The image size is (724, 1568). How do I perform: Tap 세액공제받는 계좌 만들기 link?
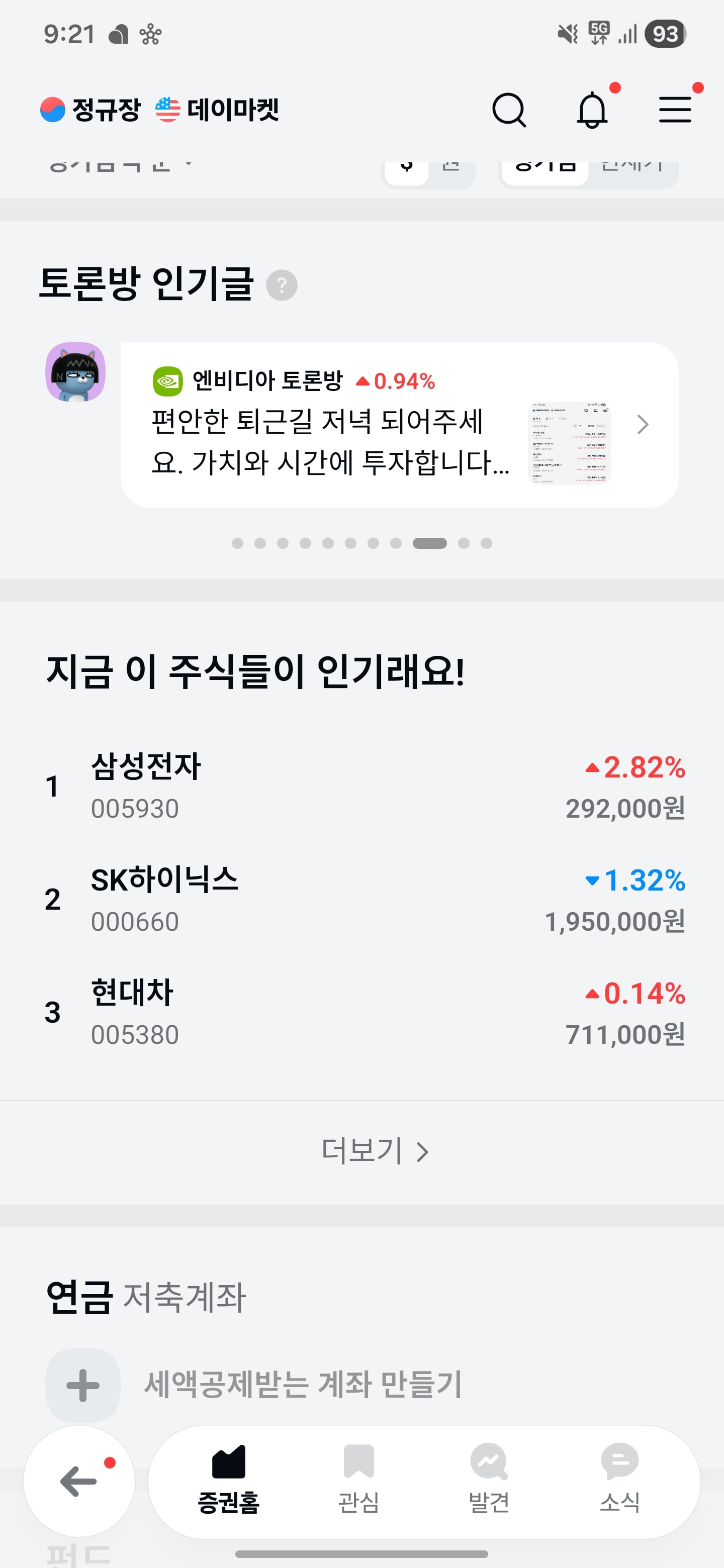[303, 1385]
